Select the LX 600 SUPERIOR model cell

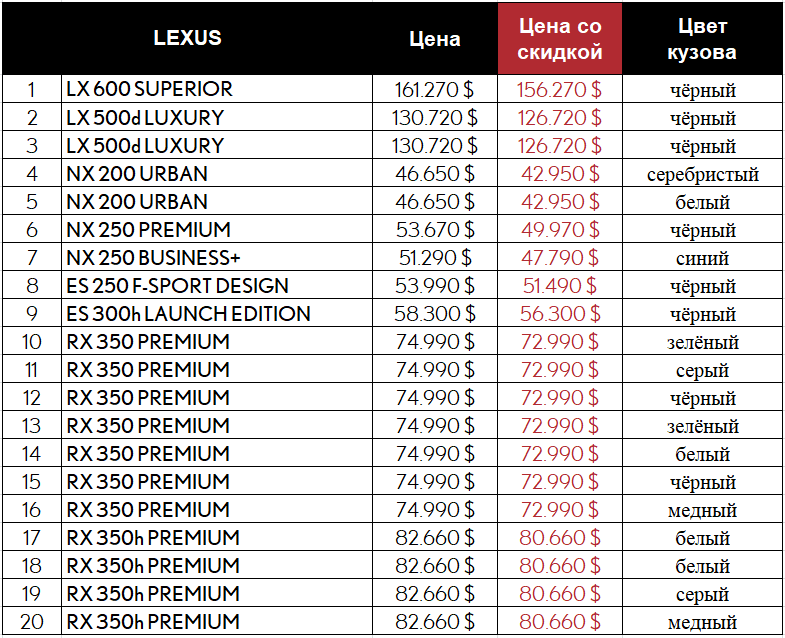pos(150,89)
